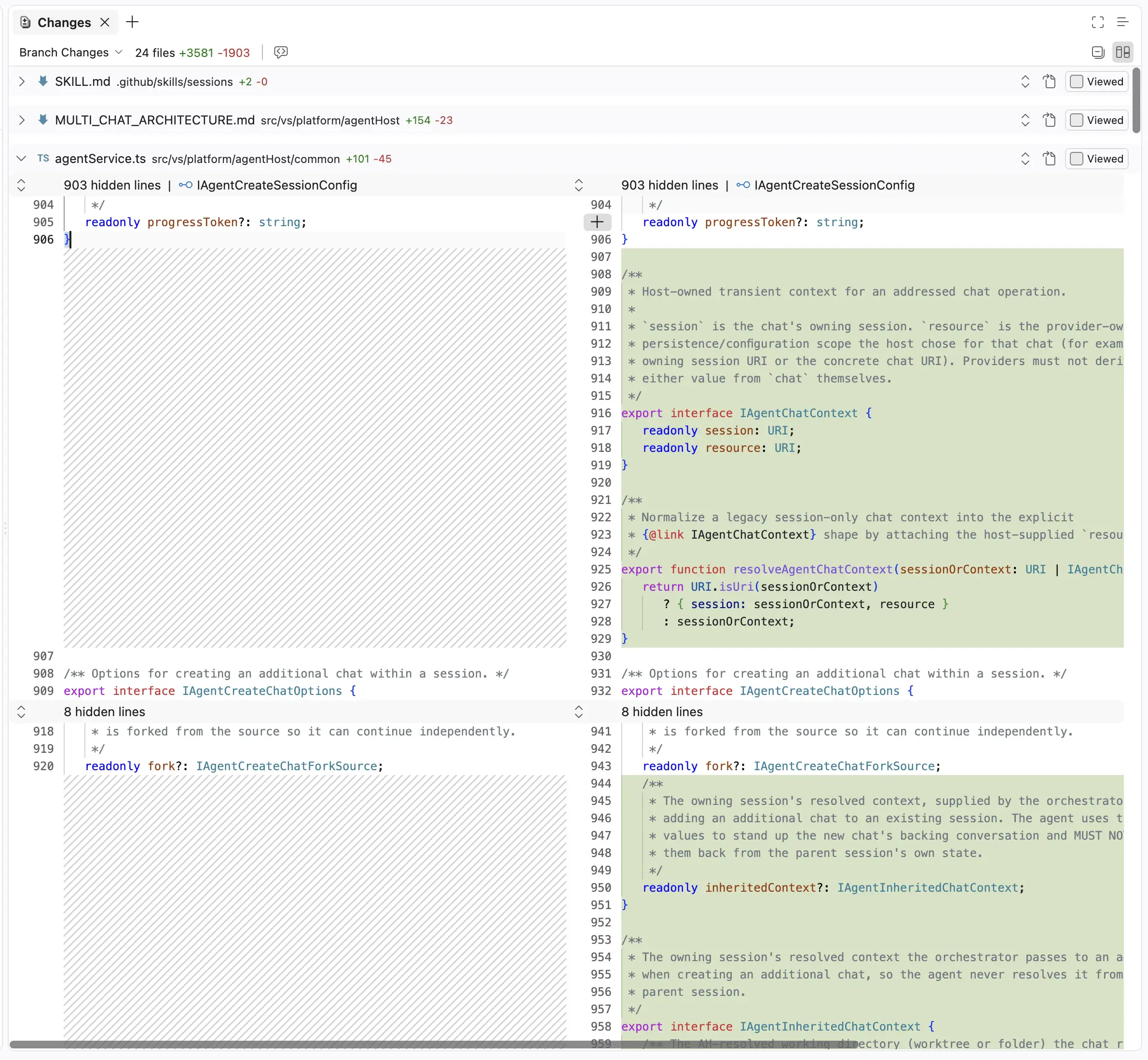
Task: Click readonly resource: URI line 918
Action: [722, 448]
